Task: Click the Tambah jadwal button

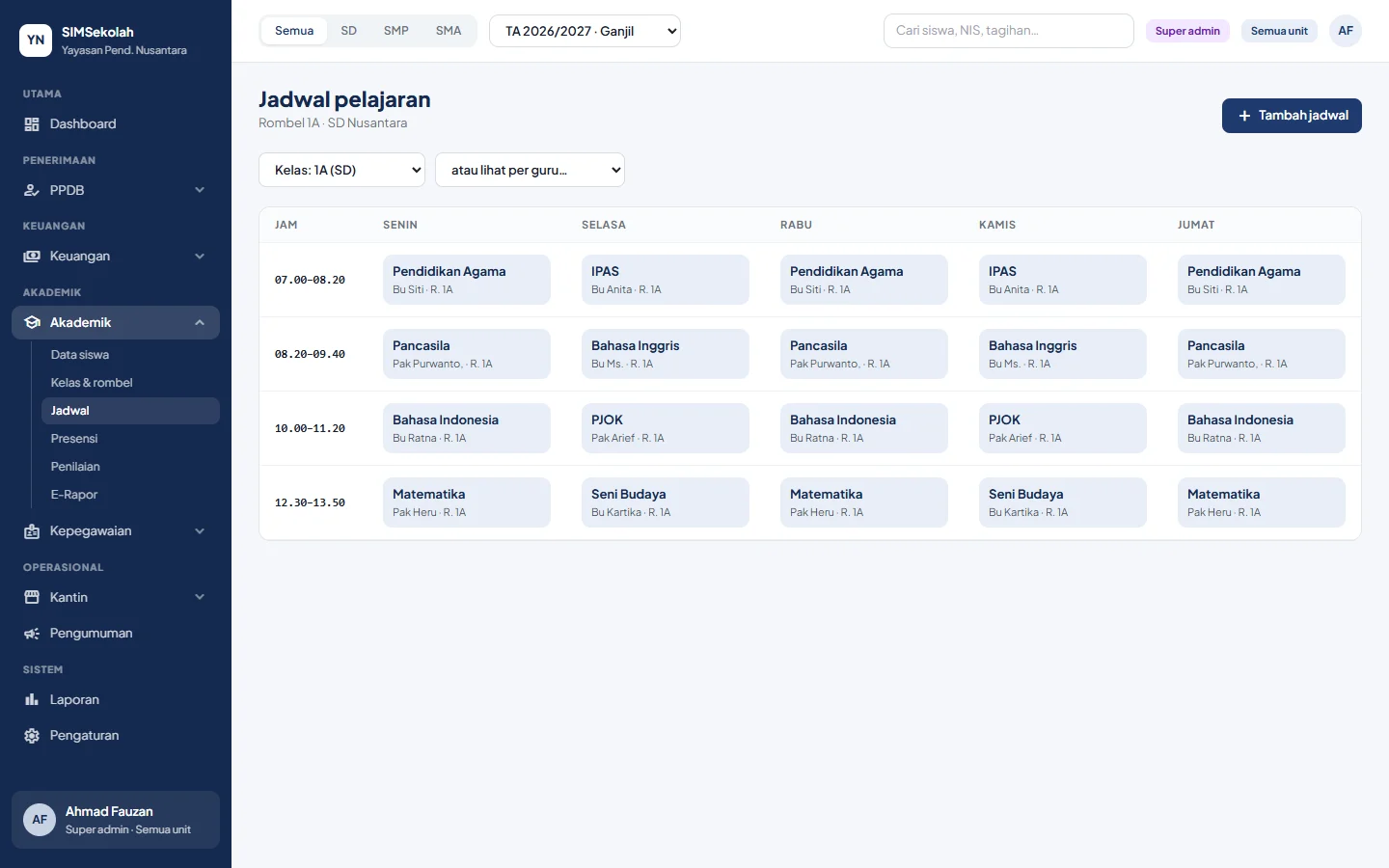Action: pos(1292,116)
